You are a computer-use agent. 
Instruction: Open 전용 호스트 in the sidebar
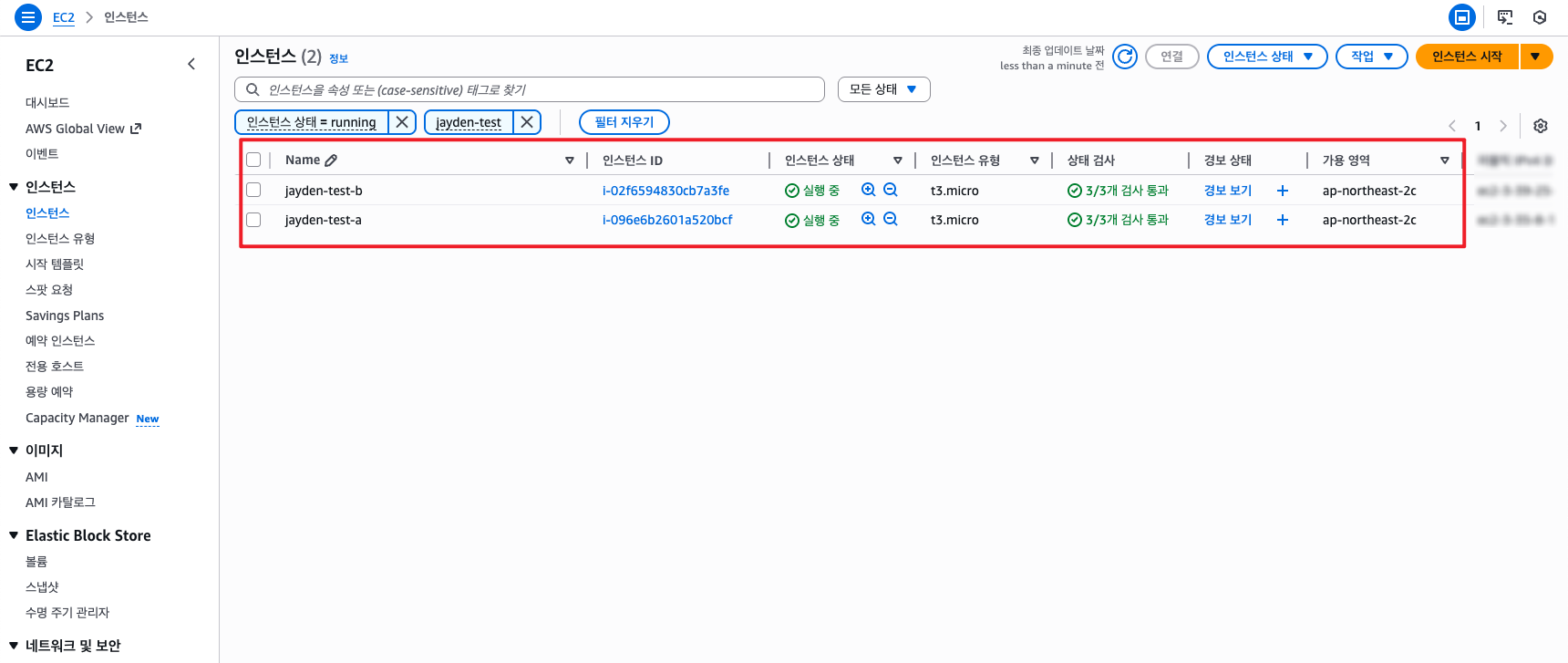point(55,367)
